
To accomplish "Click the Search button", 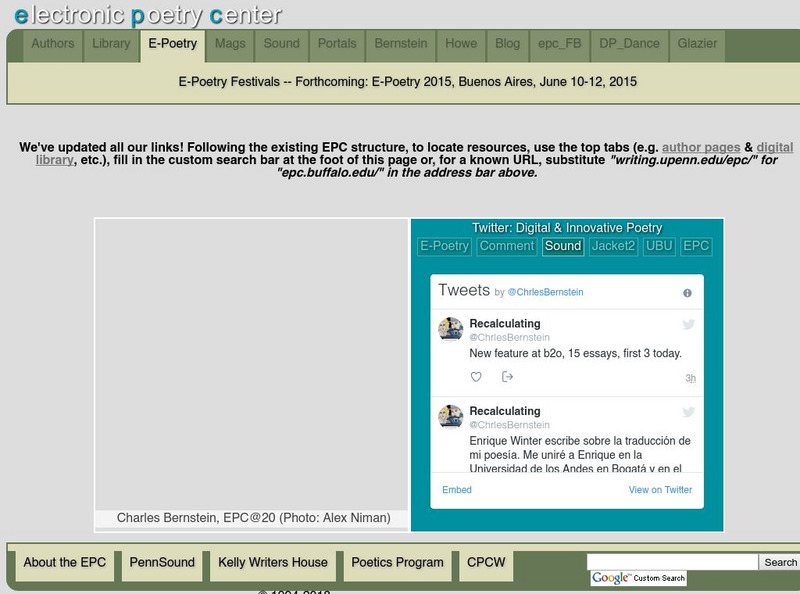I will (780, 562).
